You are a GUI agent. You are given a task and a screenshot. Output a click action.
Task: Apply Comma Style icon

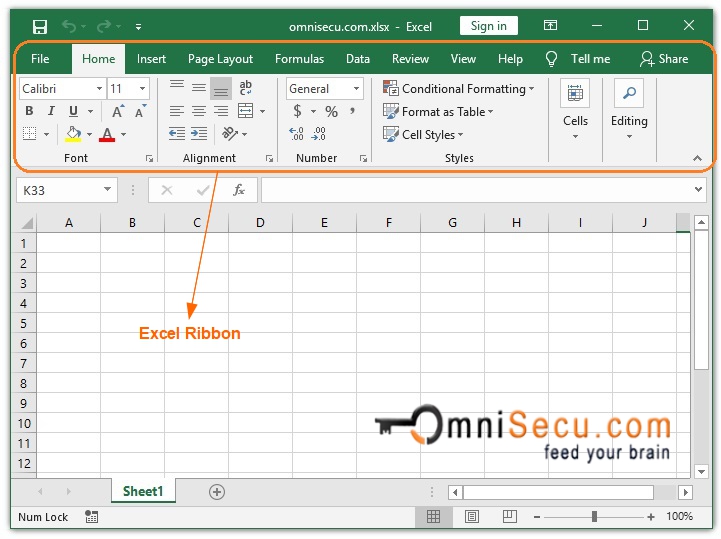click(x=353, y=111)
